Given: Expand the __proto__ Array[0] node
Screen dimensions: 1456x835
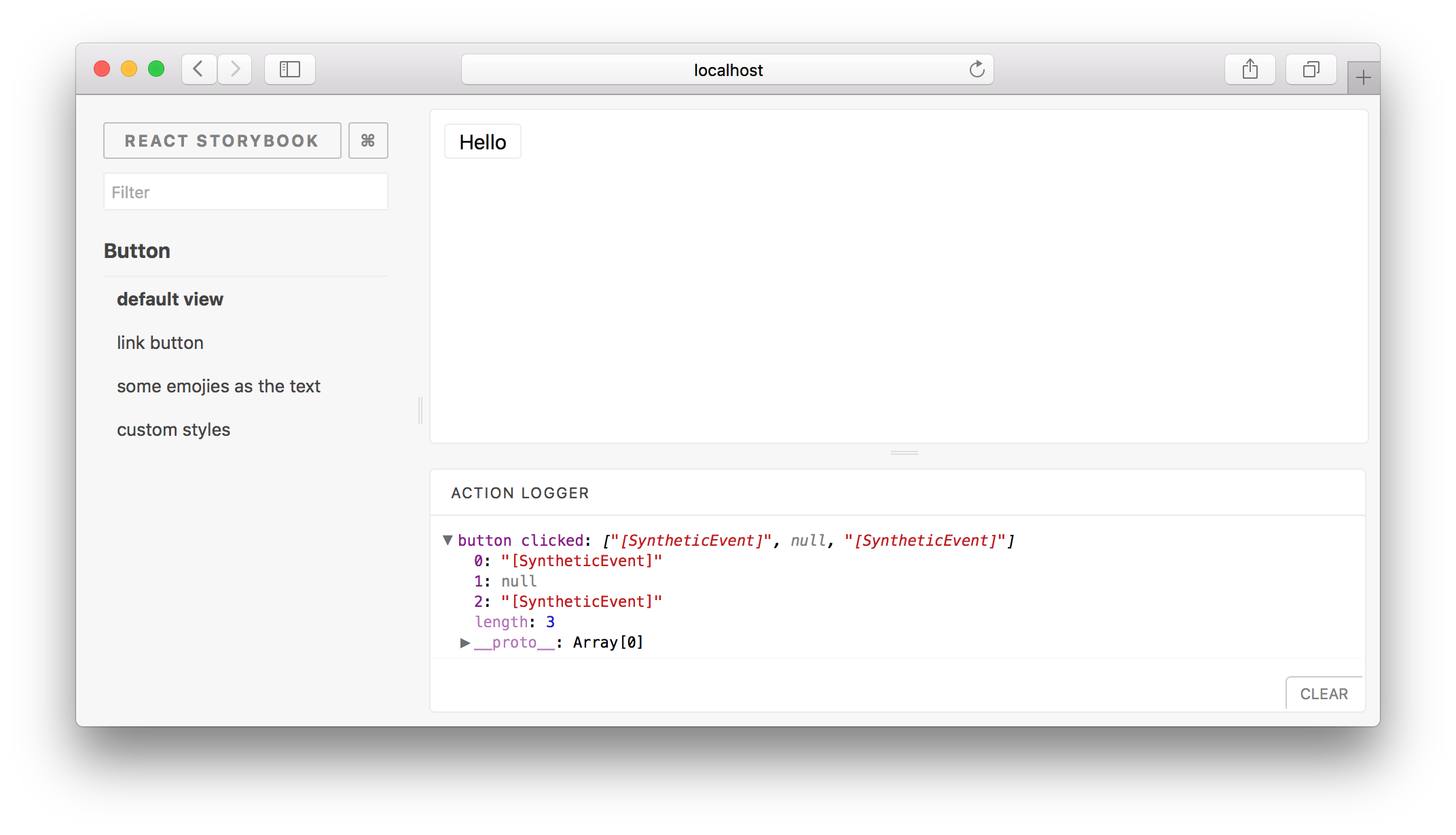Looking at the screenshot, I should (465, 642).
